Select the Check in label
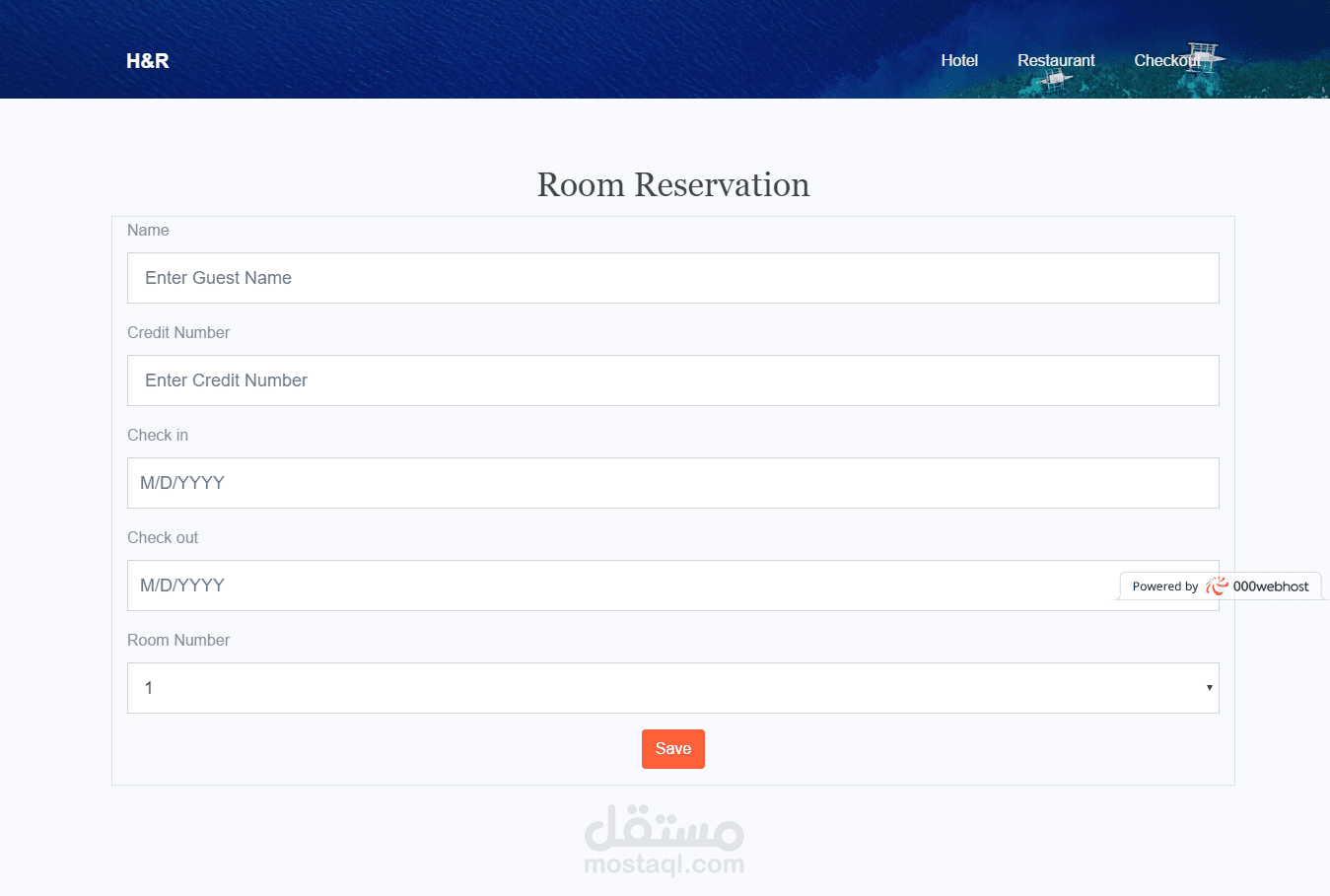The image size is (1330, 896). point(158,435)
